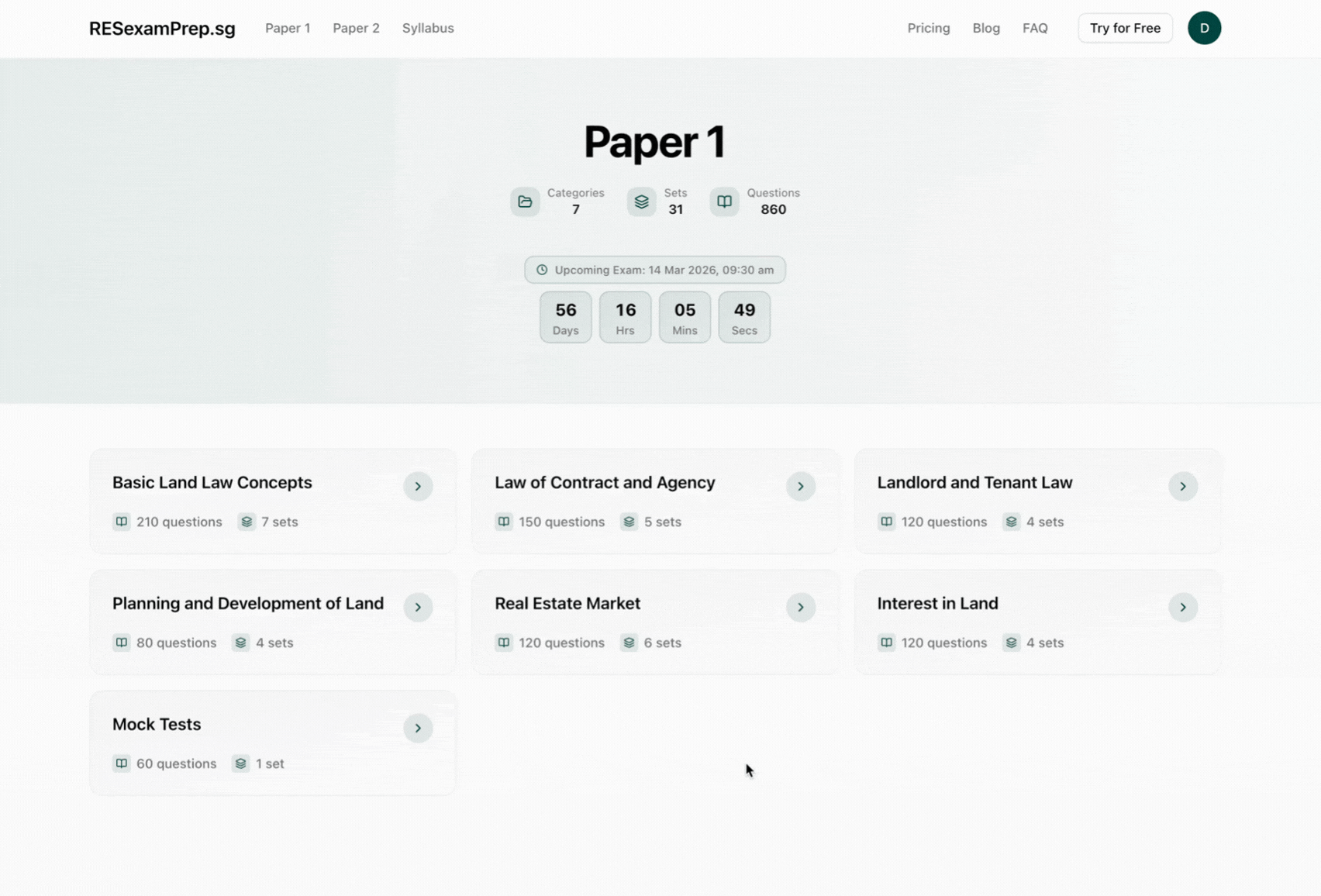Click layers icon next to 5 sets
The image size is (1321, 896).
point(629,522)
